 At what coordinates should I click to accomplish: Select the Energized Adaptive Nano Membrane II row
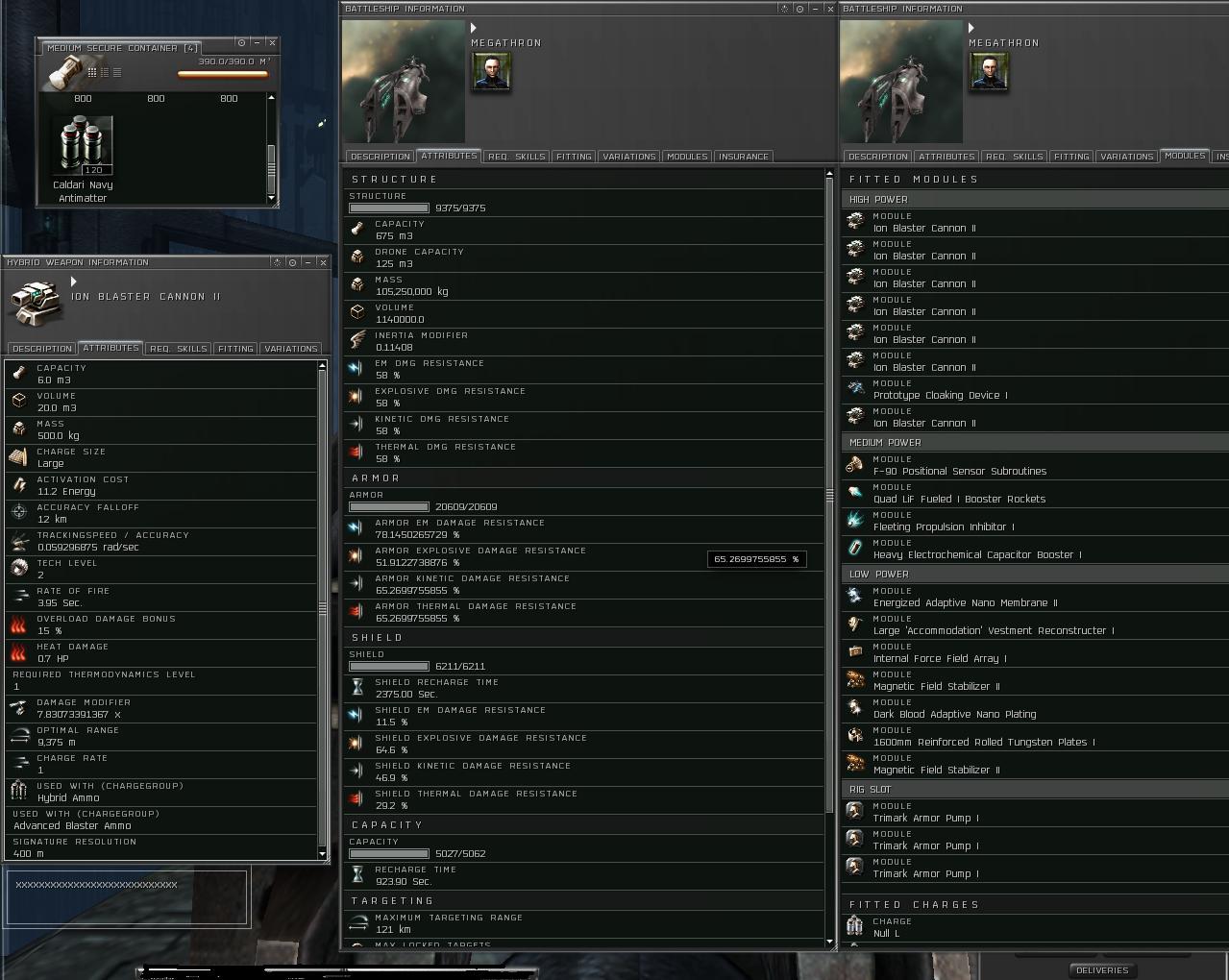(1035, 597)
